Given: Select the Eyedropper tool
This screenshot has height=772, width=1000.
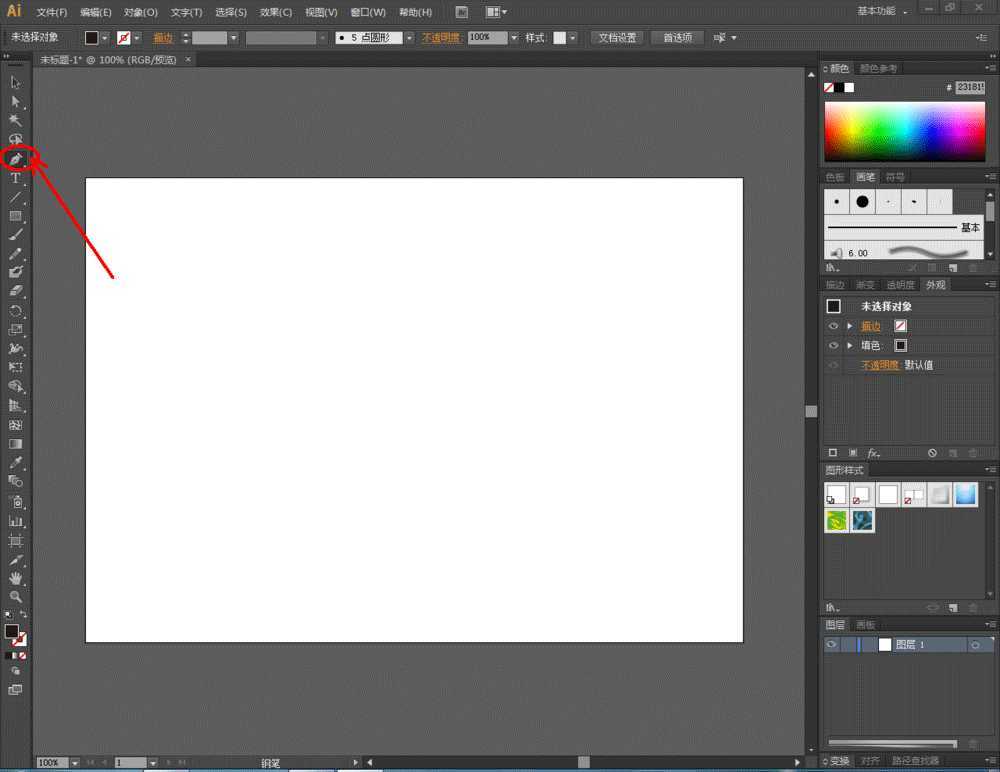Looking at the screenshot, I should tap(16, 463).
